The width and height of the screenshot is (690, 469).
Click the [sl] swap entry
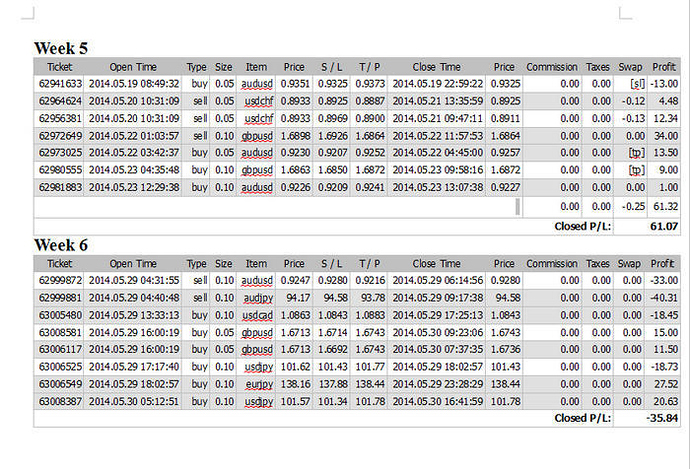click(x=637, y=84)
